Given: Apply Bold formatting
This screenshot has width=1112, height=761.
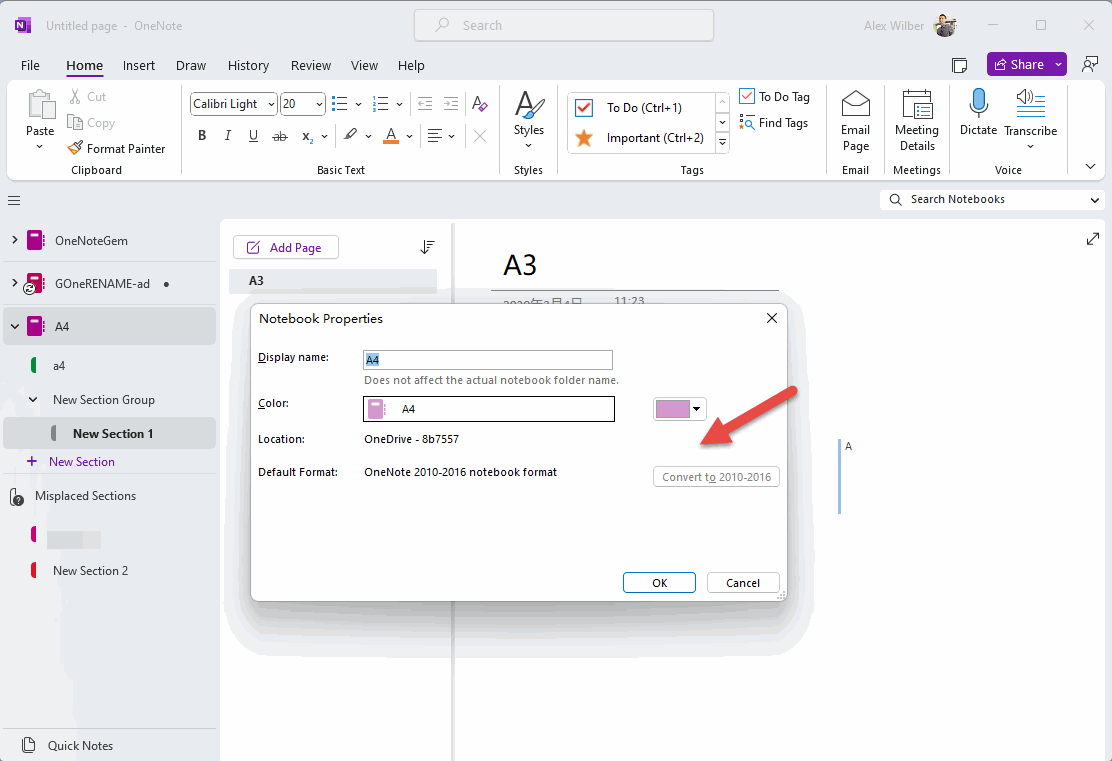Looking at the screenshot, I should pyautogui.click(x=202, y=136).
